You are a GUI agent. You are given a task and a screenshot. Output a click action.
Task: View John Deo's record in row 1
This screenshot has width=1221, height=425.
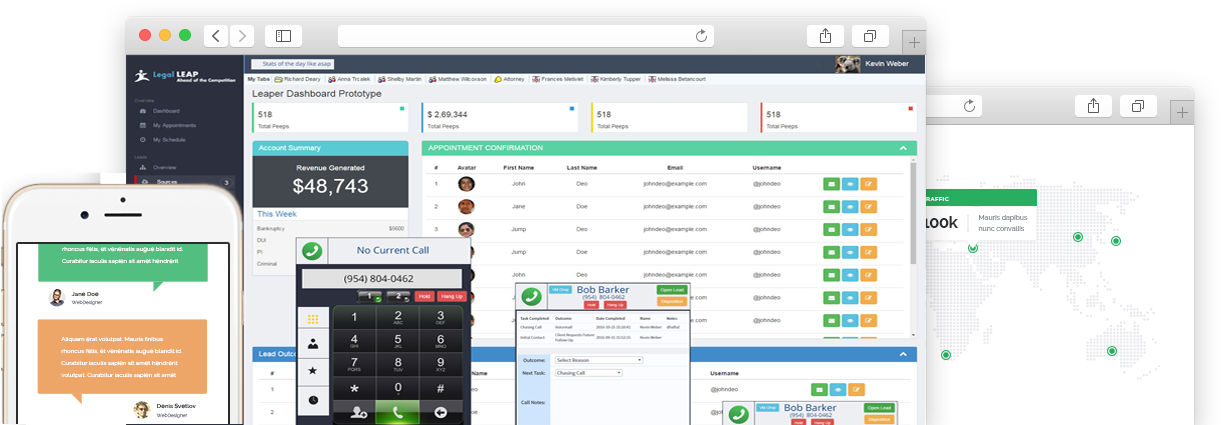click(849, 184)
